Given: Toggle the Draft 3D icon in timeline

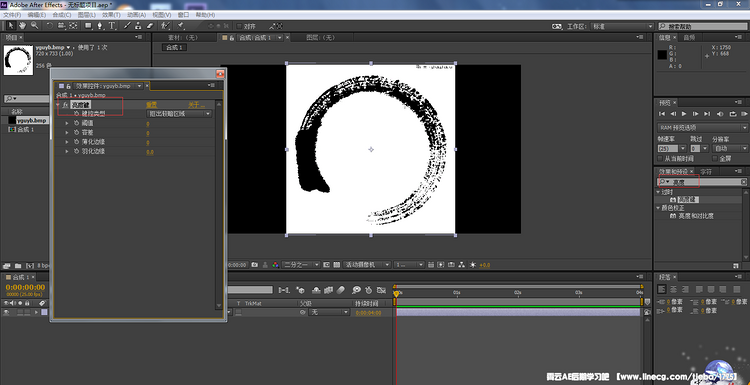Looking at the screenshot, I should [300, 290].
